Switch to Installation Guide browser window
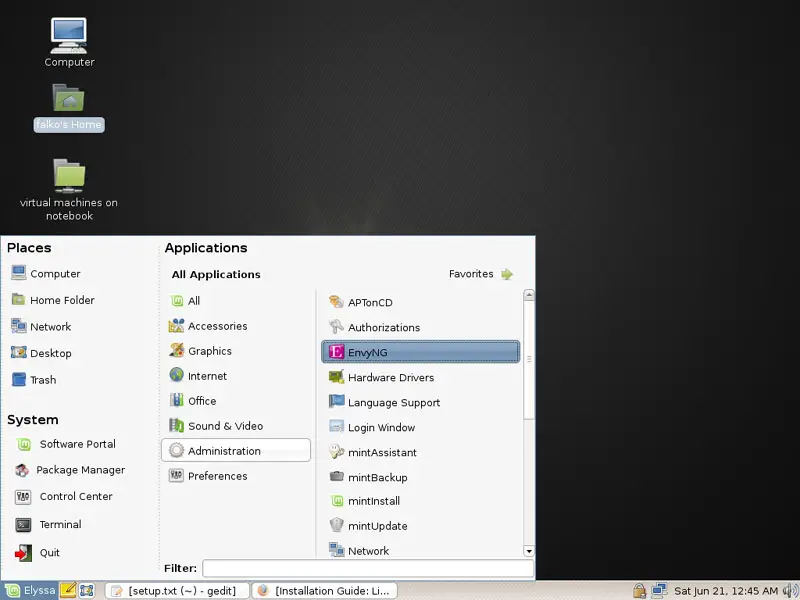This screenshot has width=800, height=600. point(324,591)
